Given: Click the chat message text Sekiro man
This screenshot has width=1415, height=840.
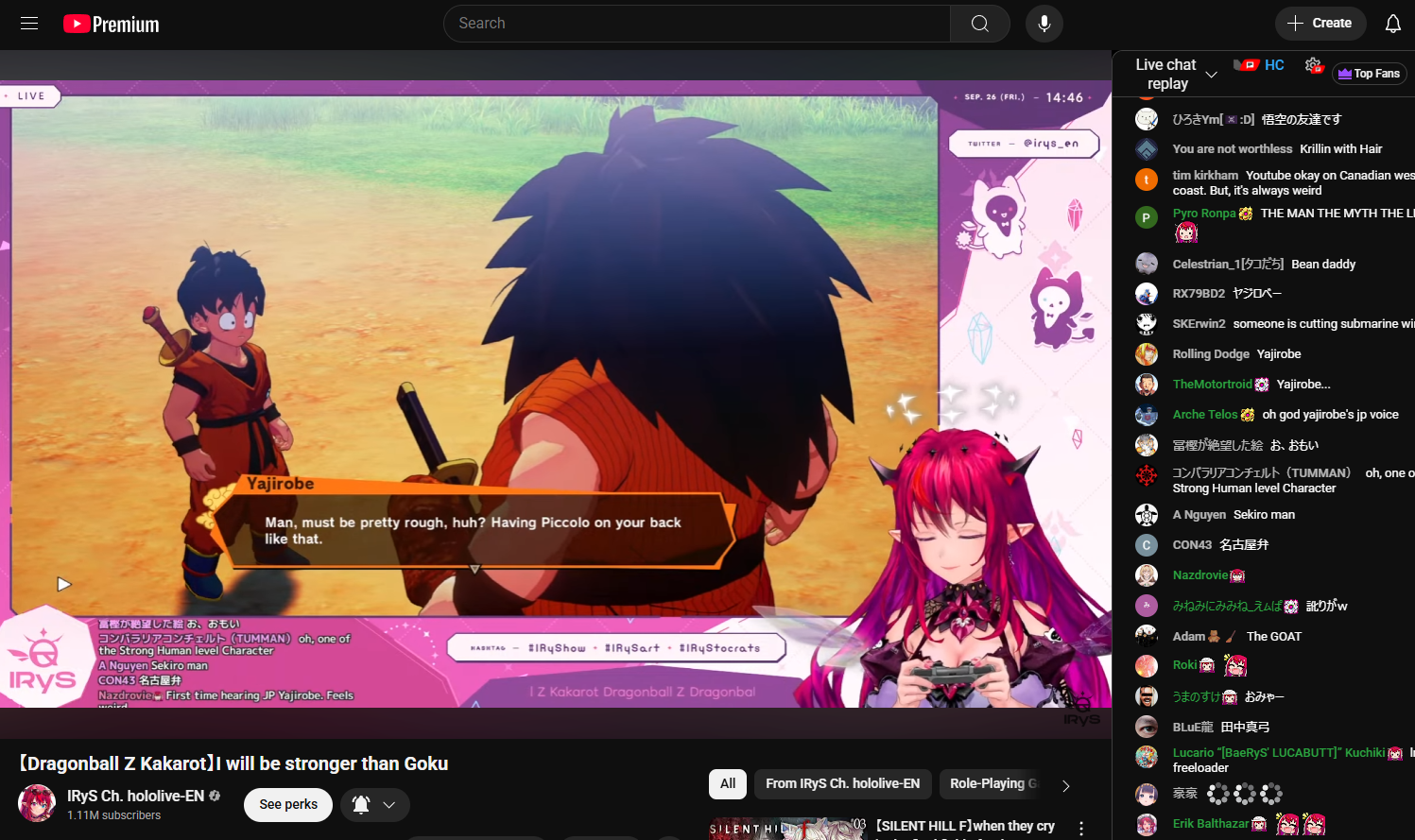Looking at the screenshot, I should [x=1264, y=515].
